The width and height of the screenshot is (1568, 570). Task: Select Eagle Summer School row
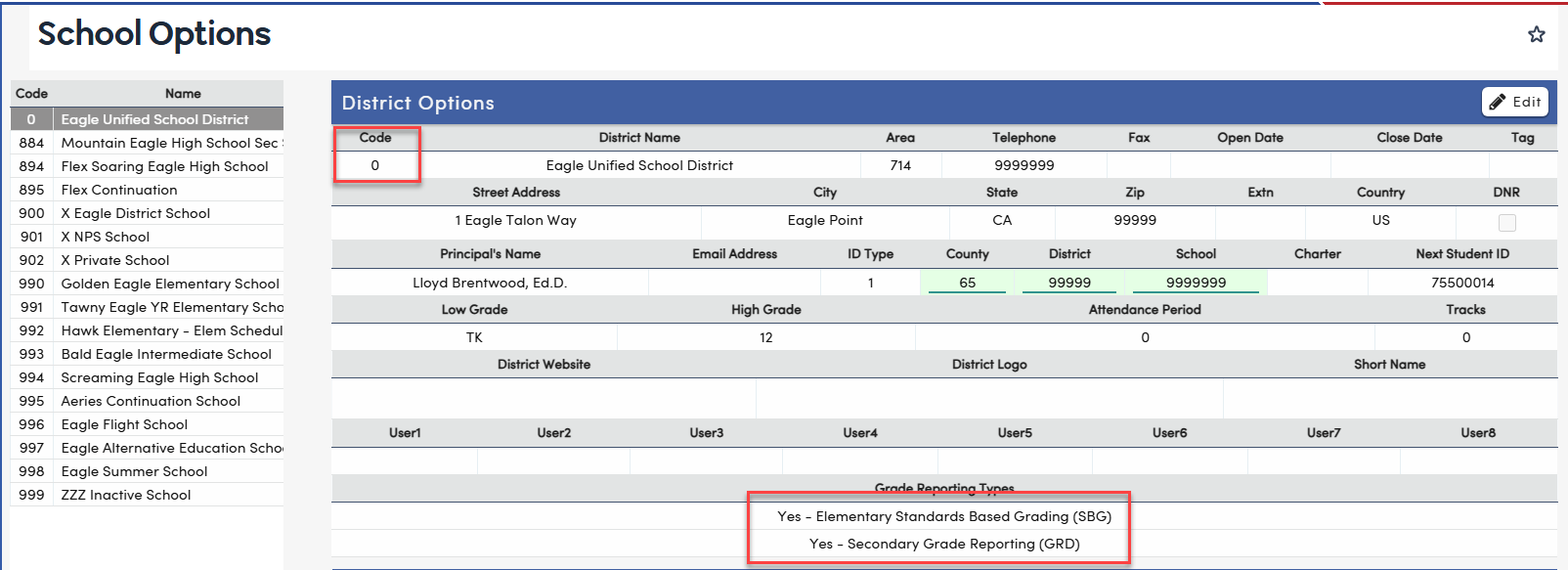(x=147, y=471)
